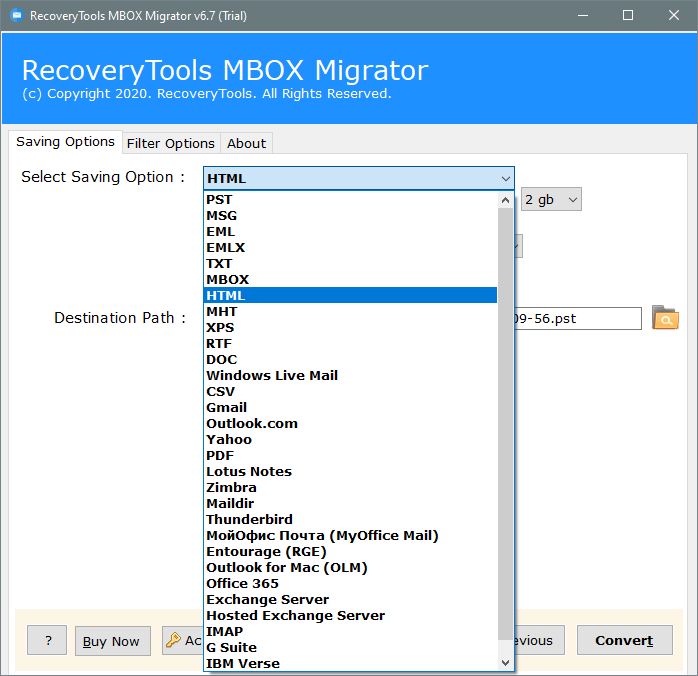This screenshot has width=698, height=676.
Task: Select МойОфис Почта (MyOffice Mail) entry
Action: pos(350,536)
